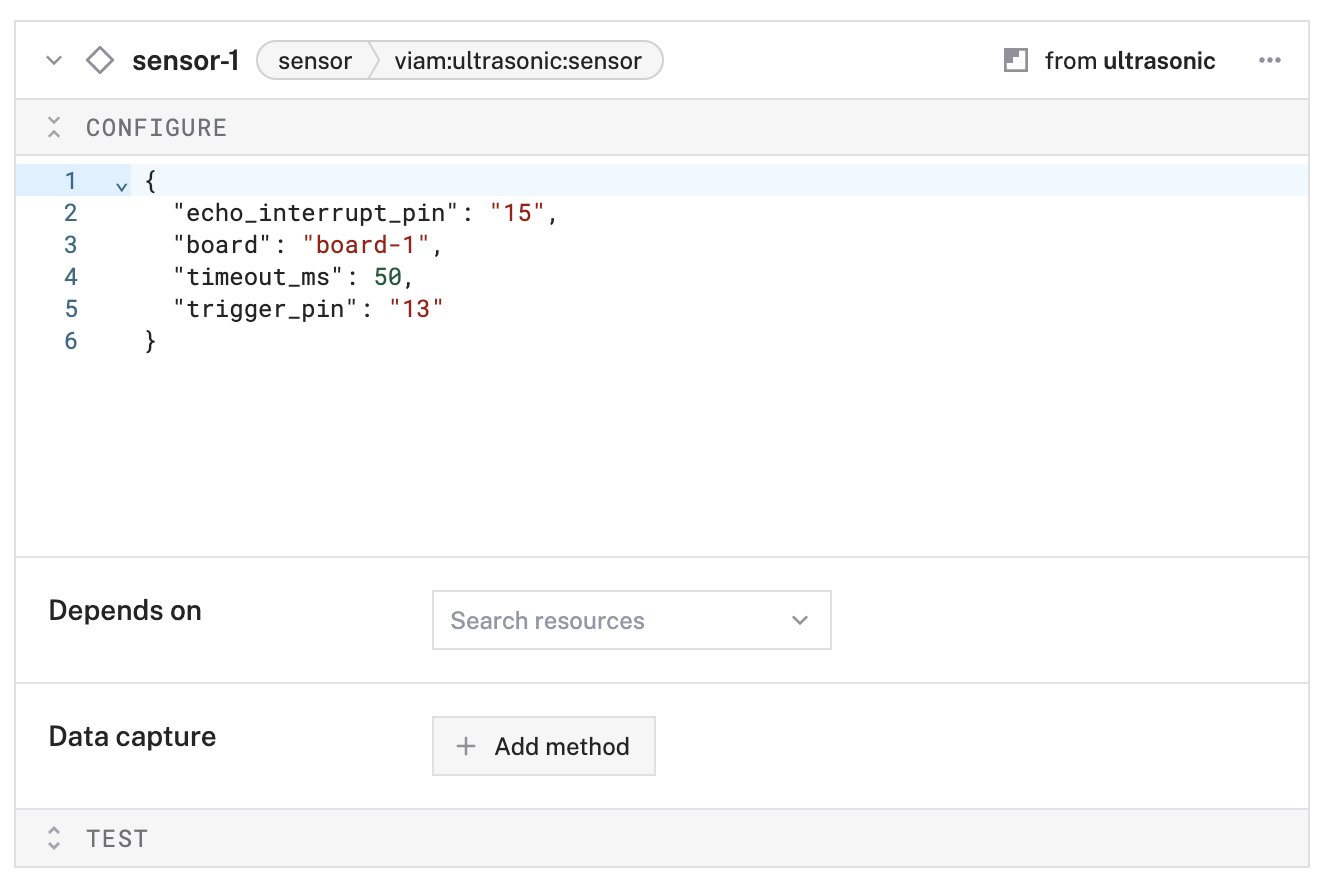Click the Add method button
Image resolution: width=1328 pixels, height=886 pixels.
tap(543, 746)
